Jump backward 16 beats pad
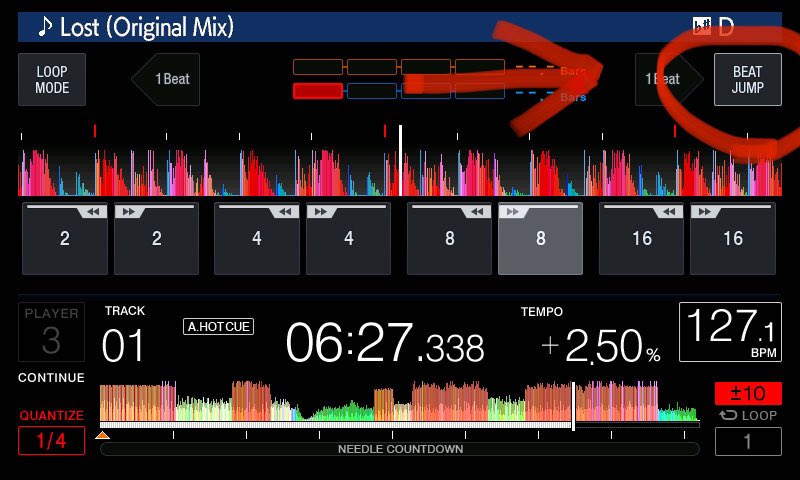The image size is (800, 480). coord(641,238)
